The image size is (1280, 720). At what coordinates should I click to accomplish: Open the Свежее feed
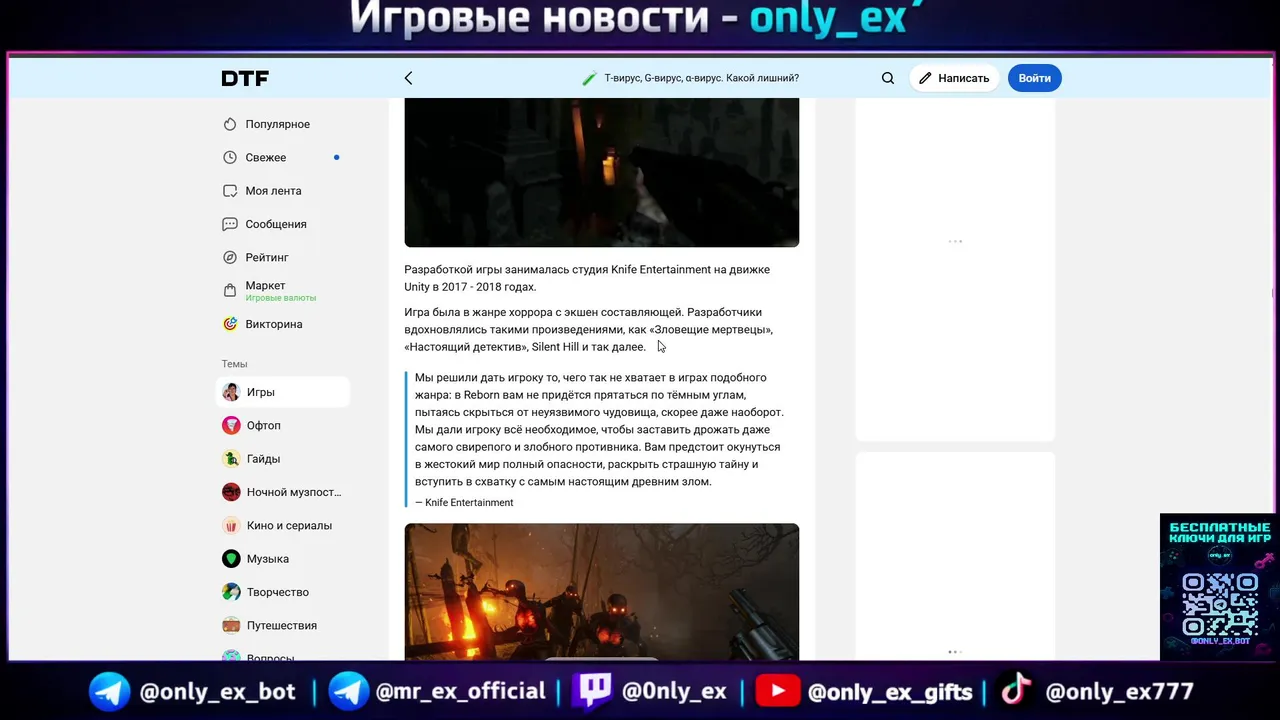click(x=266, y=157)
